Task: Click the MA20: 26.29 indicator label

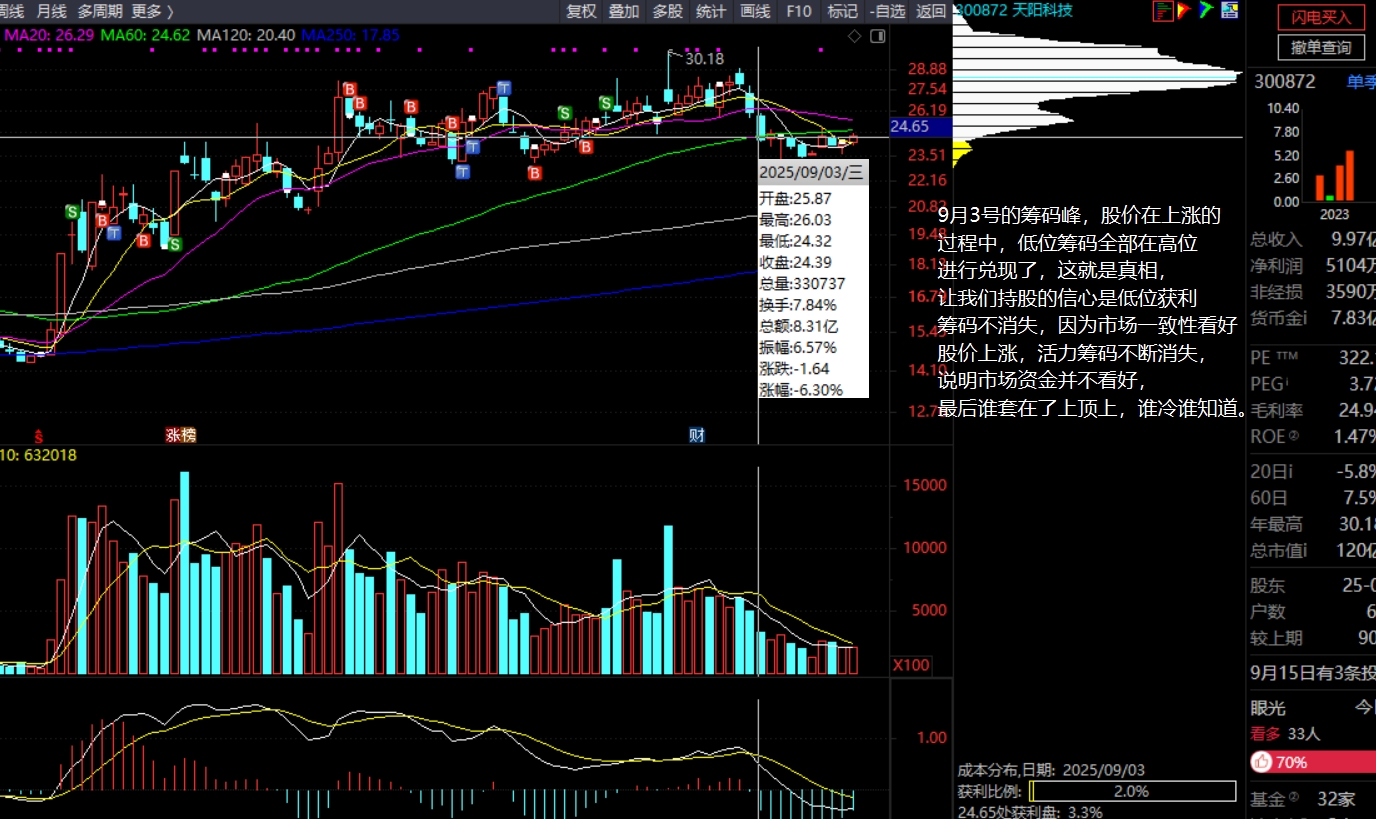Action: click(x=48, y=35)
